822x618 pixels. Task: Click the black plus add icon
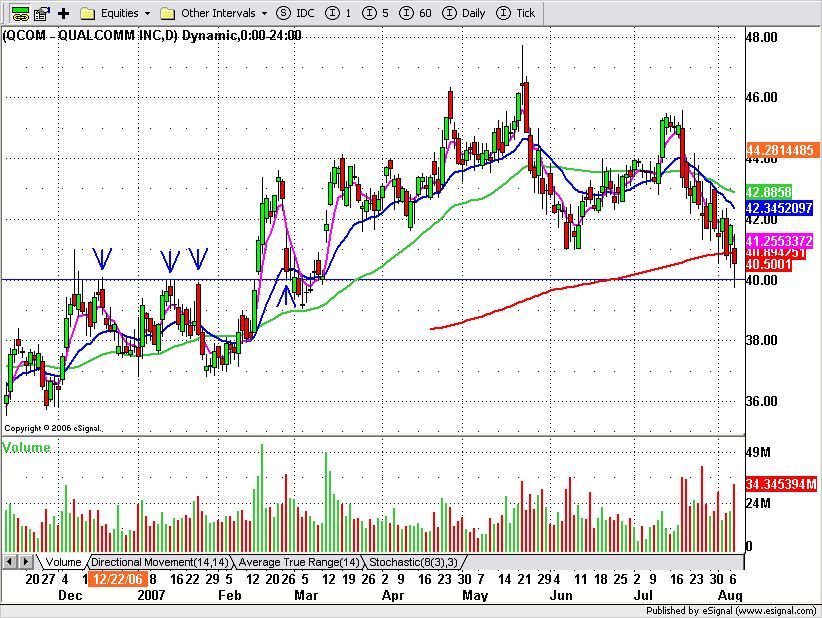click(x=63, y=13)
